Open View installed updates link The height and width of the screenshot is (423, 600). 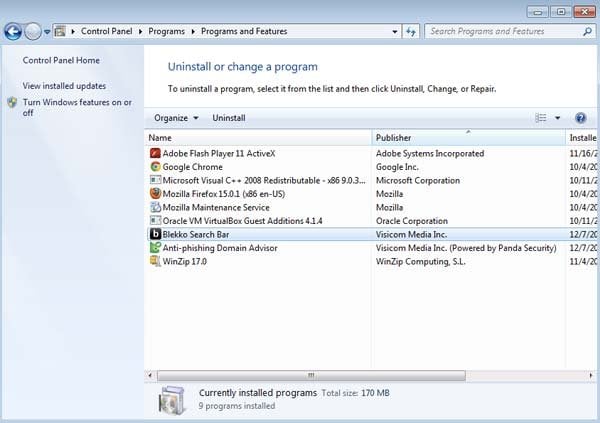pyautogui.click(x=64, y=86)
